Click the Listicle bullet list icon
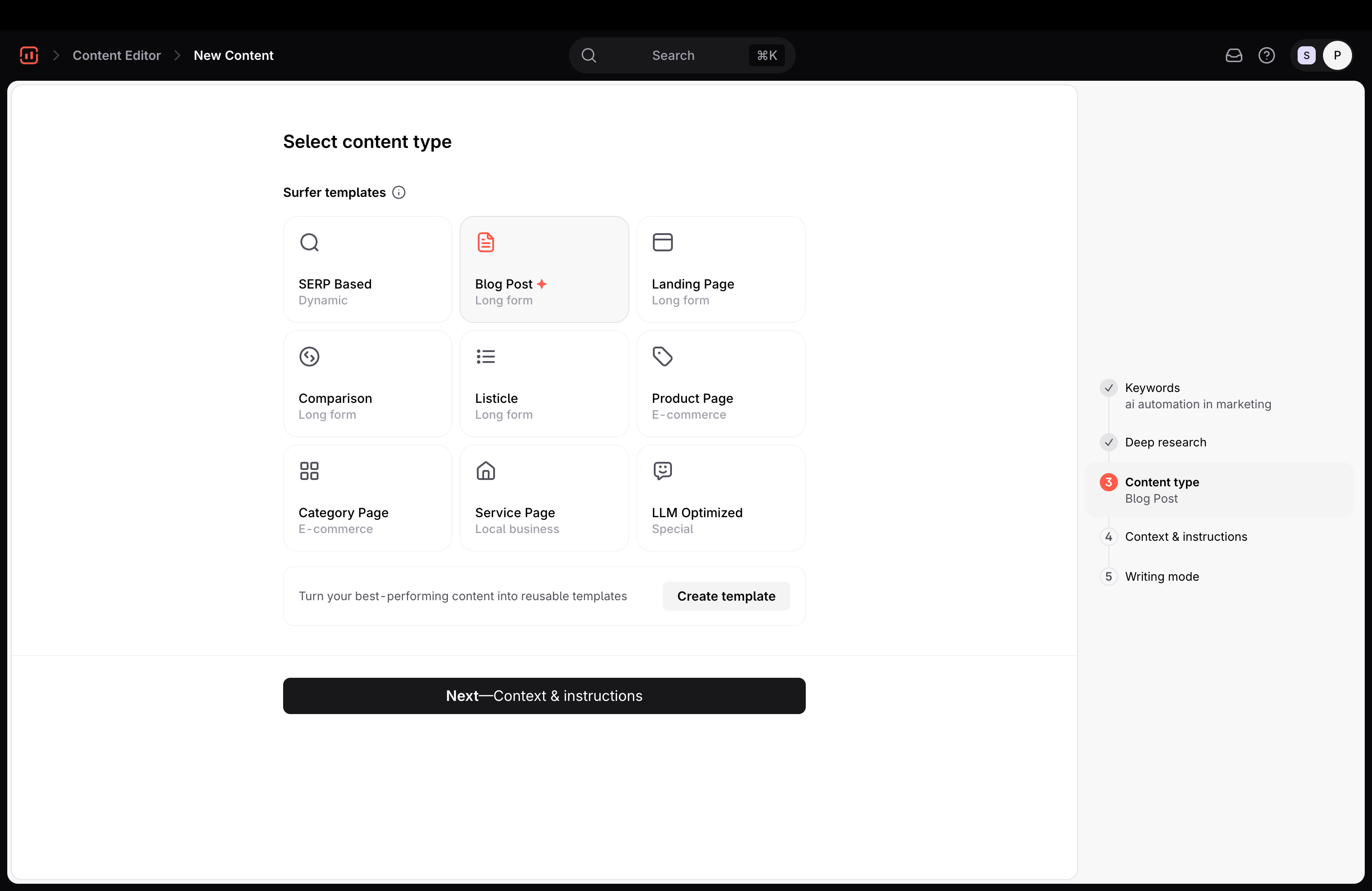The height and width of the screenshot is (891, 1372). point(486,357)
